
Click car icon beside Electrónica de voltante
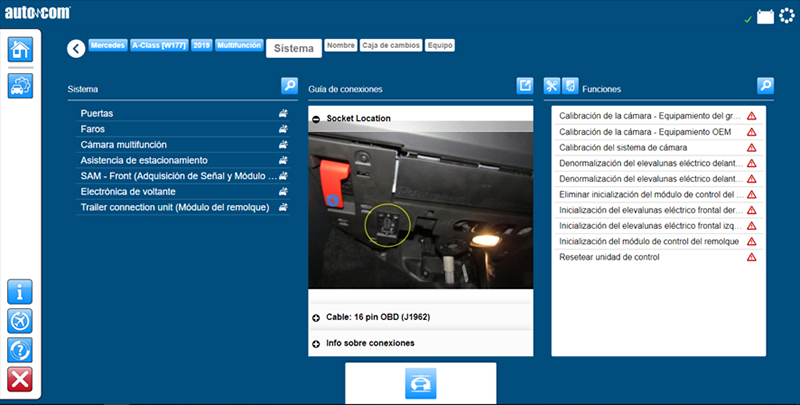283,192
